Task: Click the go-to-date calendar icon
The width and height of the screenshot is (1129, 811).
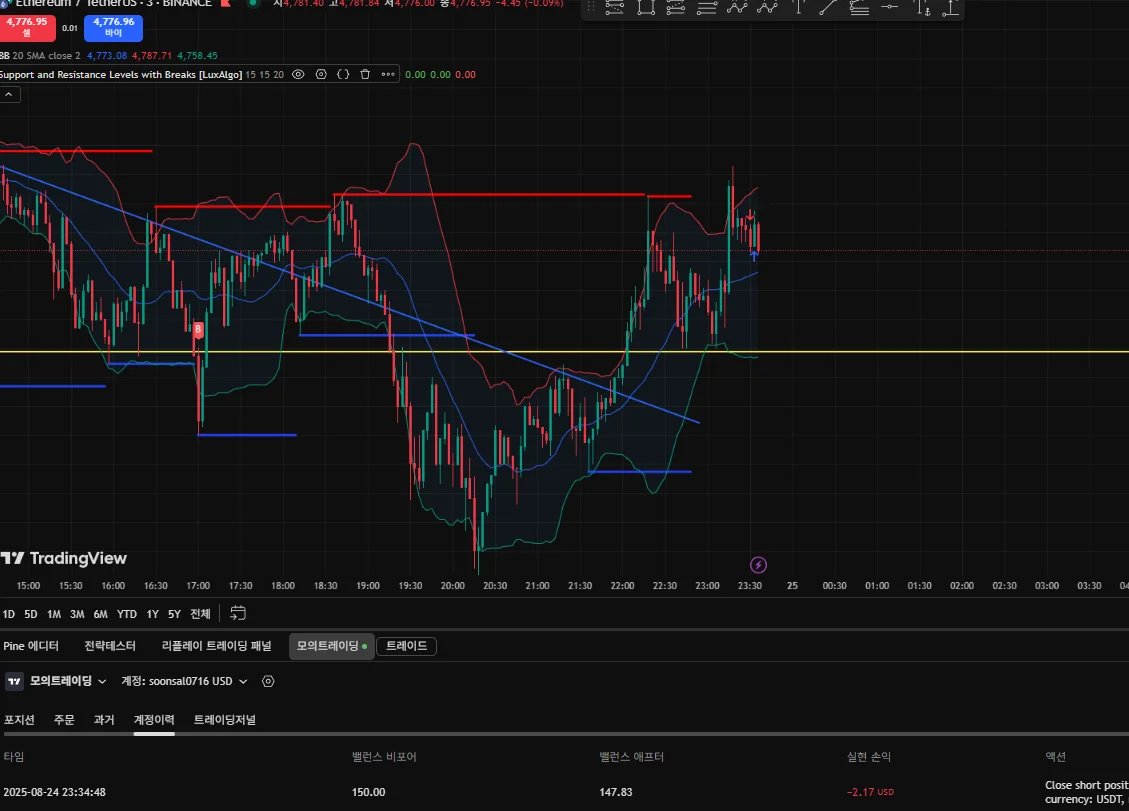Action: [x=237, y=613]
